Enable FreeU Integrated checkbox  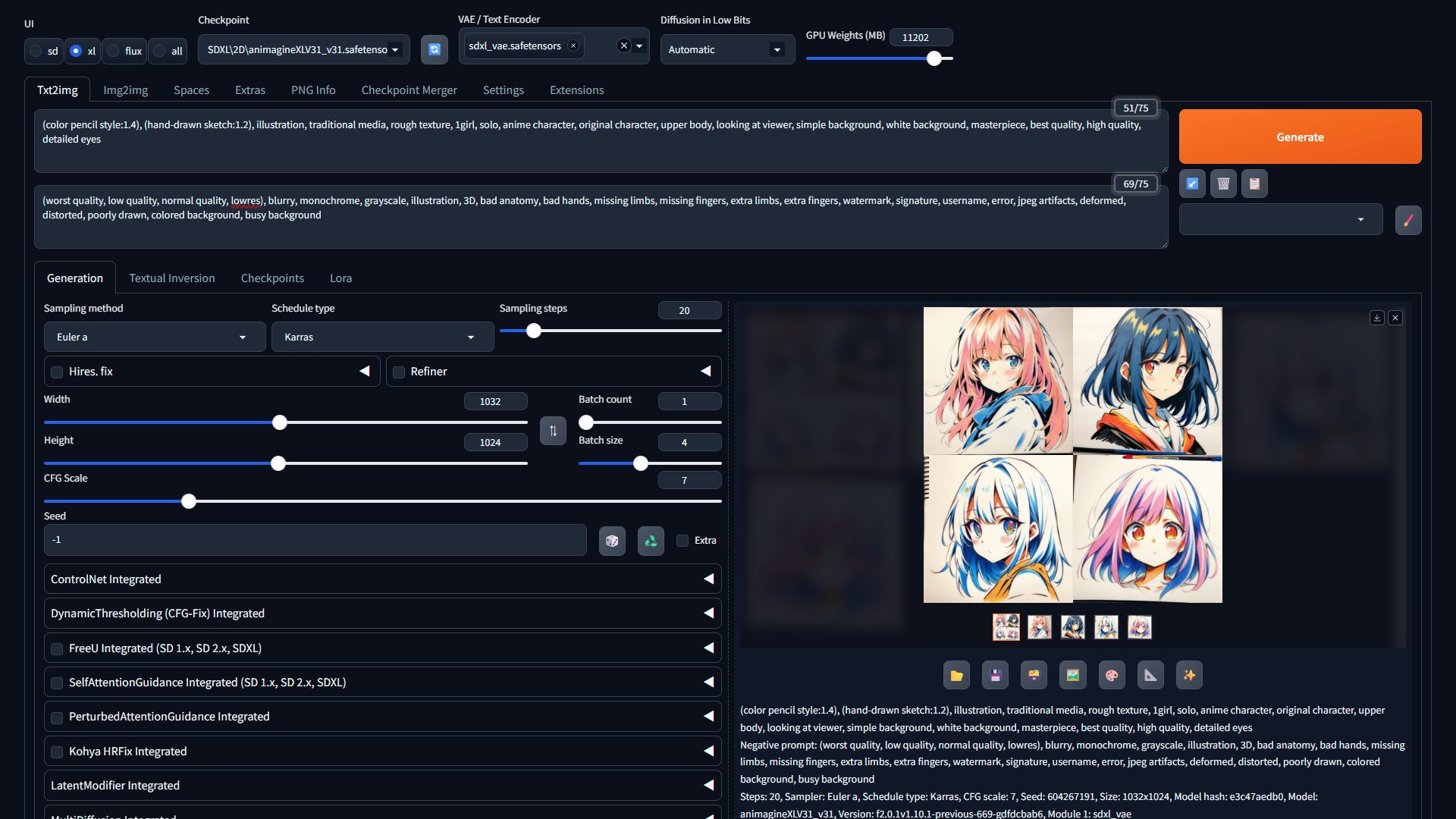57,648
